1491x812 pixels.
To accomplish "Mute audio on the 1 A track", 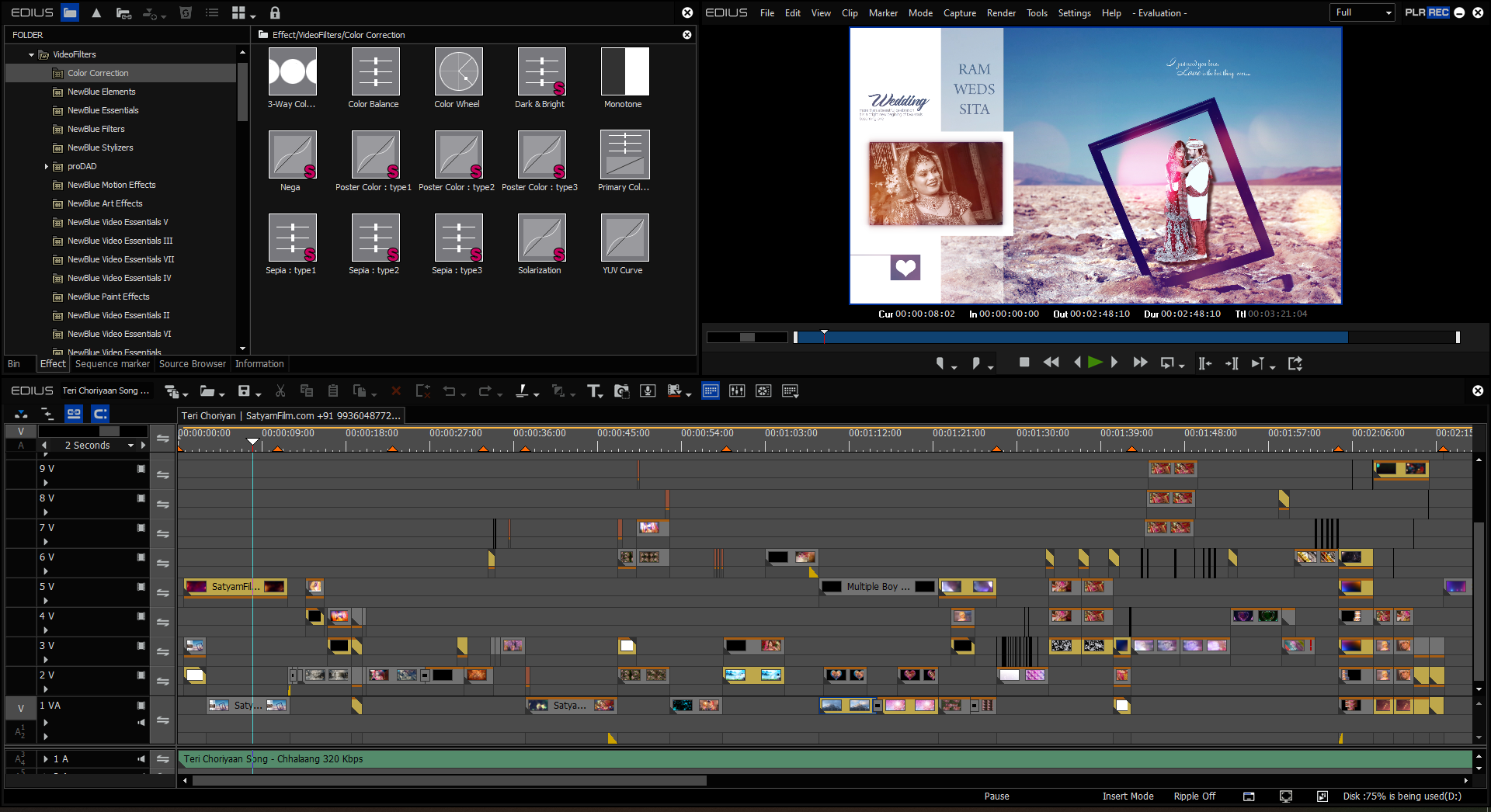I will 141,759.
